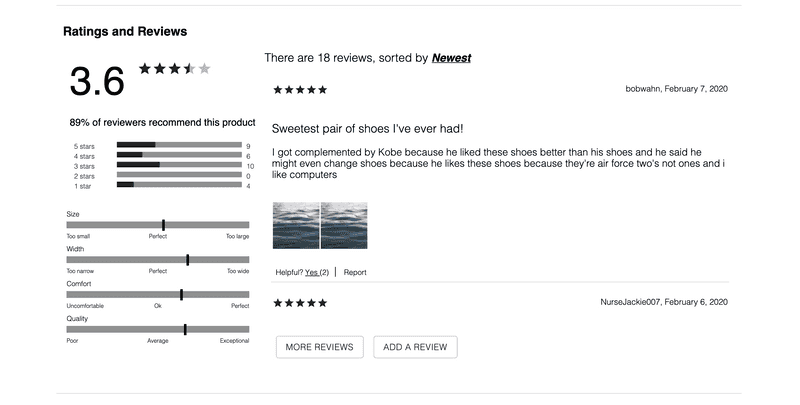Click the Add a Review button
This screenshot has height=405, width=800.
[x=415, y=347]
